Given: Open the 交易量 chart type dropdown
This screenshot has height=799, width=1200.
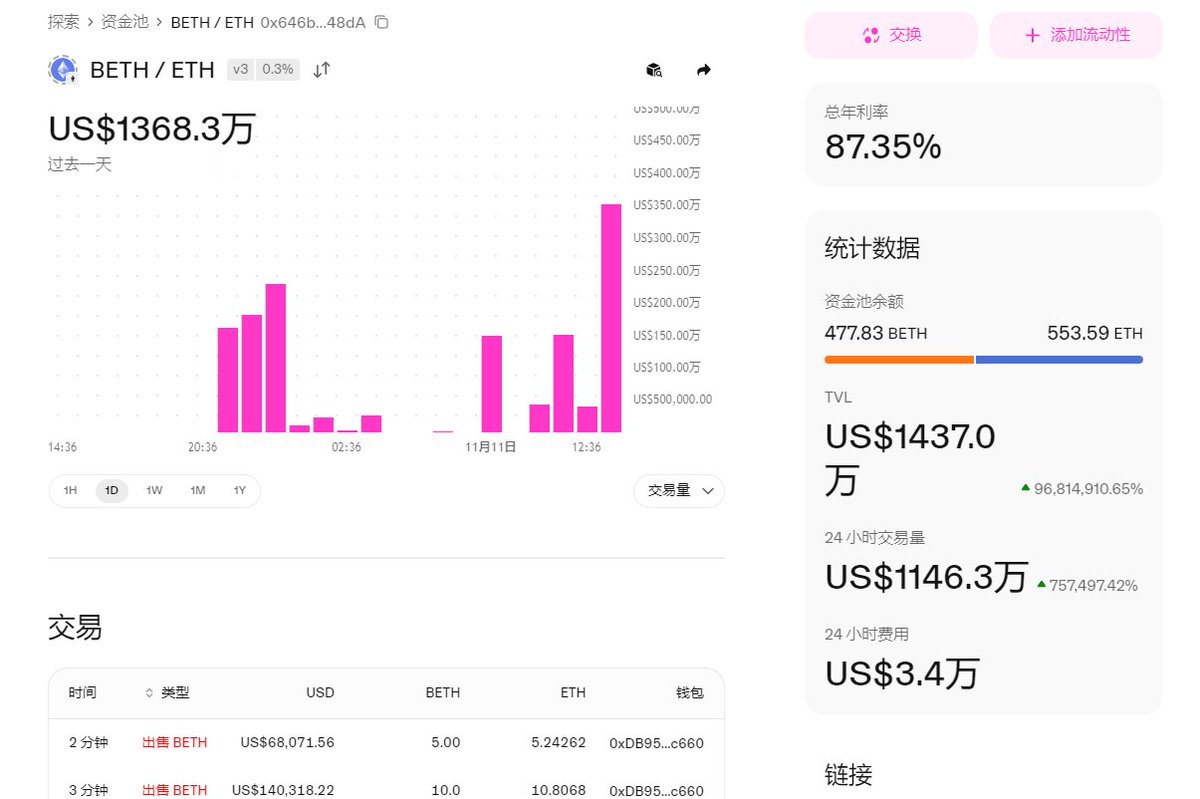Looking at the screenshot, I should point(679,491).
